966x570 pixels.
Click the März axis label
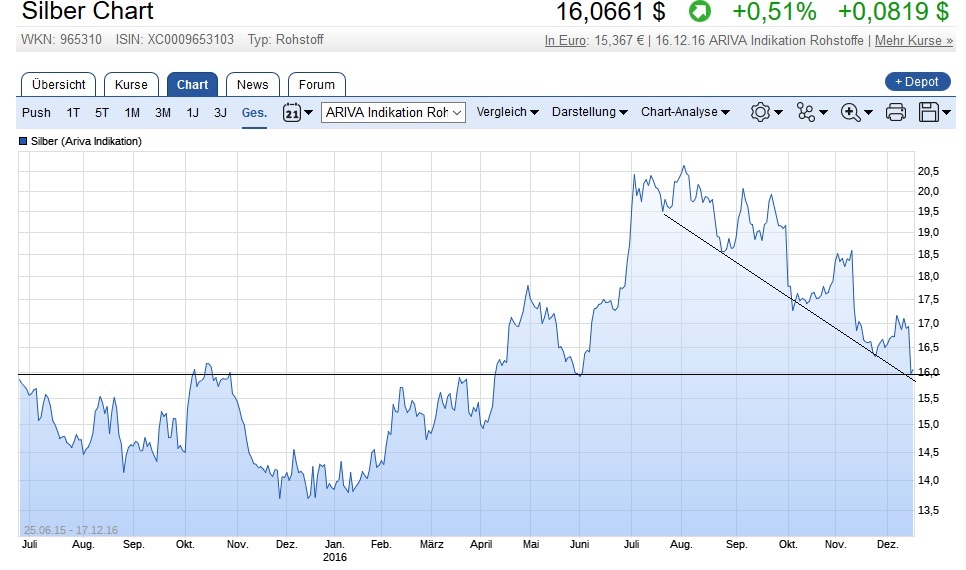431,544
